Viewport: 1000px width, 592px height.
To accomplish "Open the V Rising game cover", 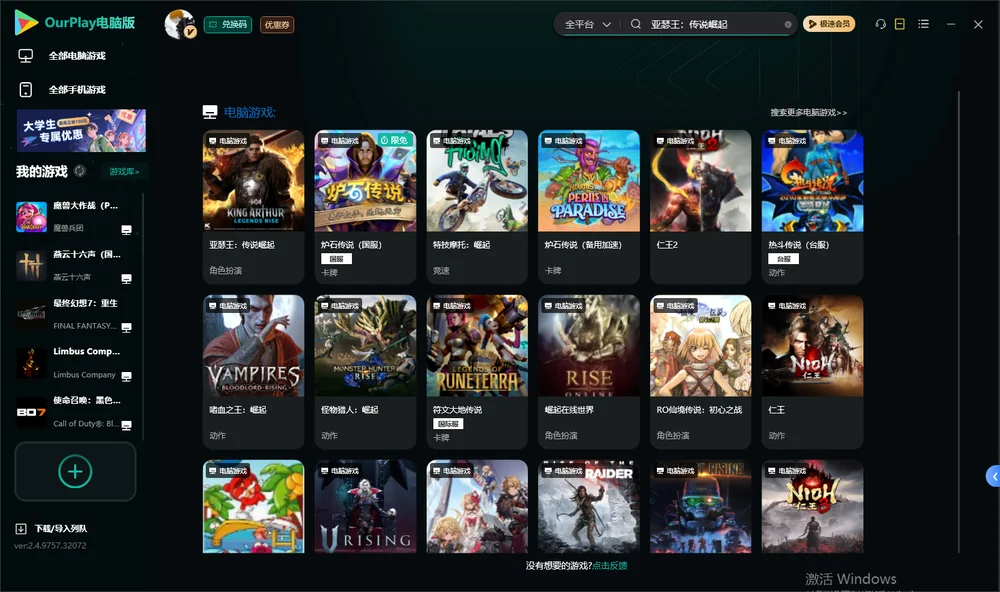I will (x=365, y=507).
